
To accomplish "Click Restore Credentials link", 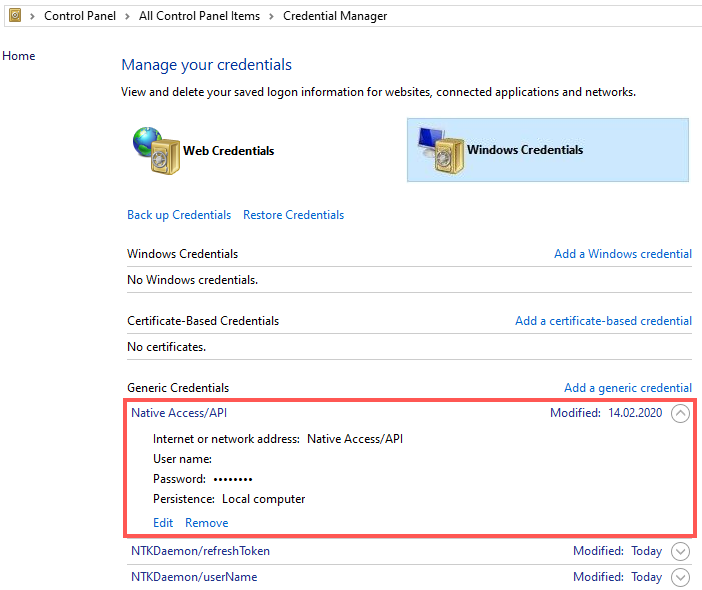I will point(294,215).
